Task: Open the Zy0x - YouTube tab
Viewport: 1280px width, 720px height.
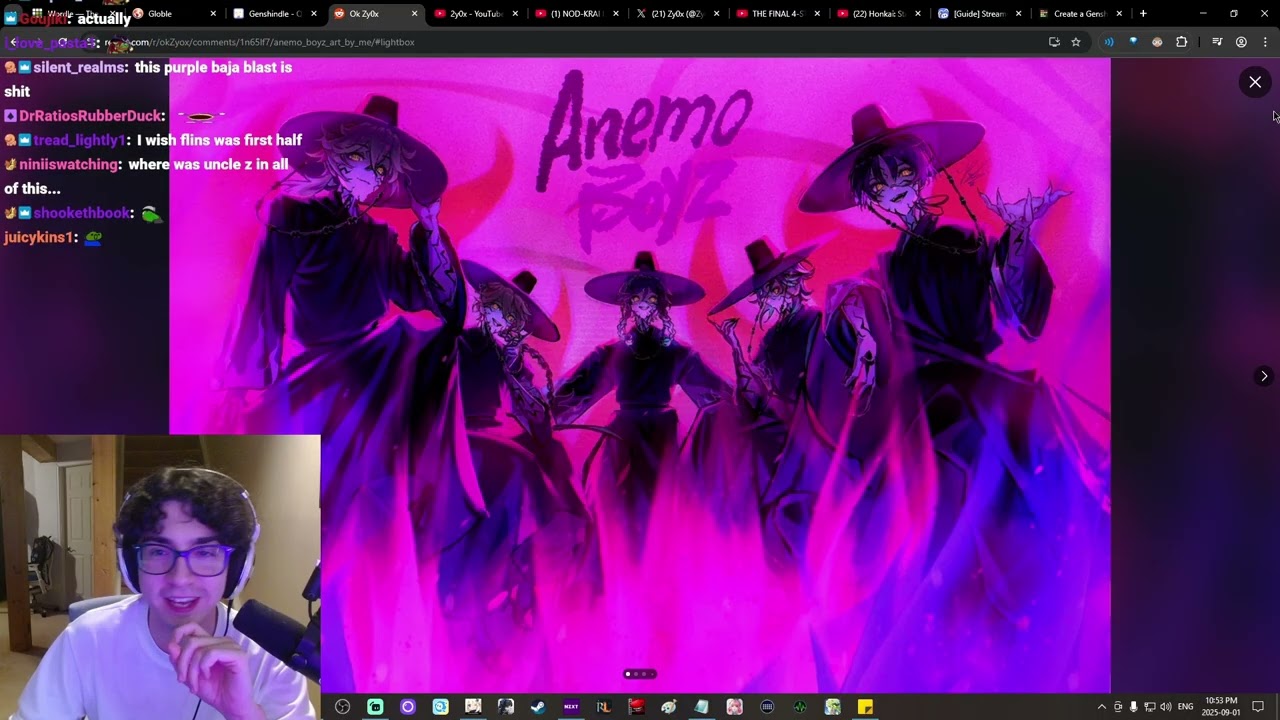Action: [x=476, y=14]
